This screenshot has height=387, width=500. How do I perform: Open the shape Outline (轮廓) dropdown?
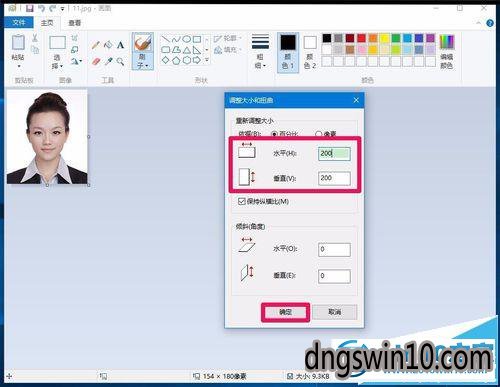click(228, 39)
